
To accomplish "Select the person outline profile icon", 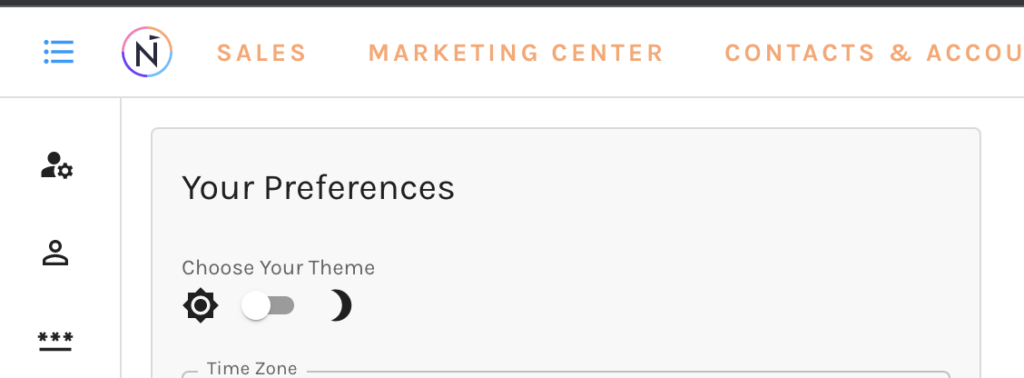I will 56,253.
